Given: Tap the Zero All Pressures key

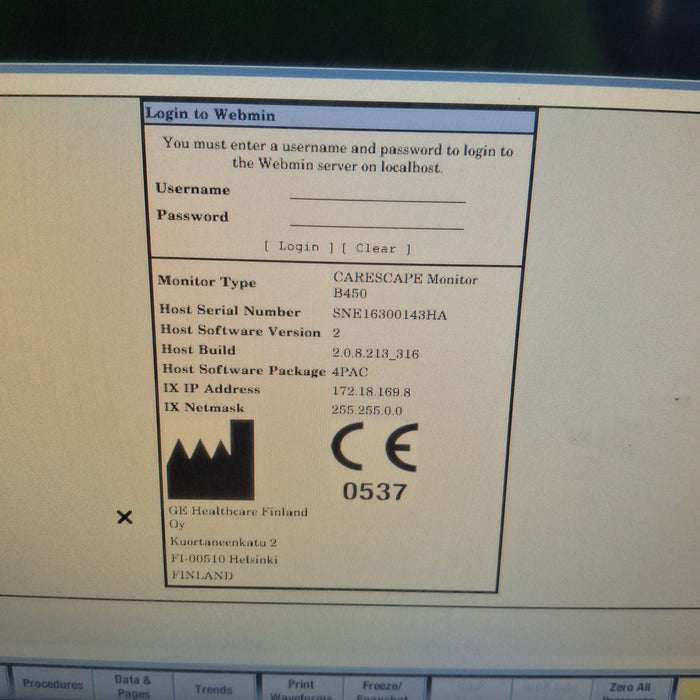Looking at the screenshot, I should point(628,689).
